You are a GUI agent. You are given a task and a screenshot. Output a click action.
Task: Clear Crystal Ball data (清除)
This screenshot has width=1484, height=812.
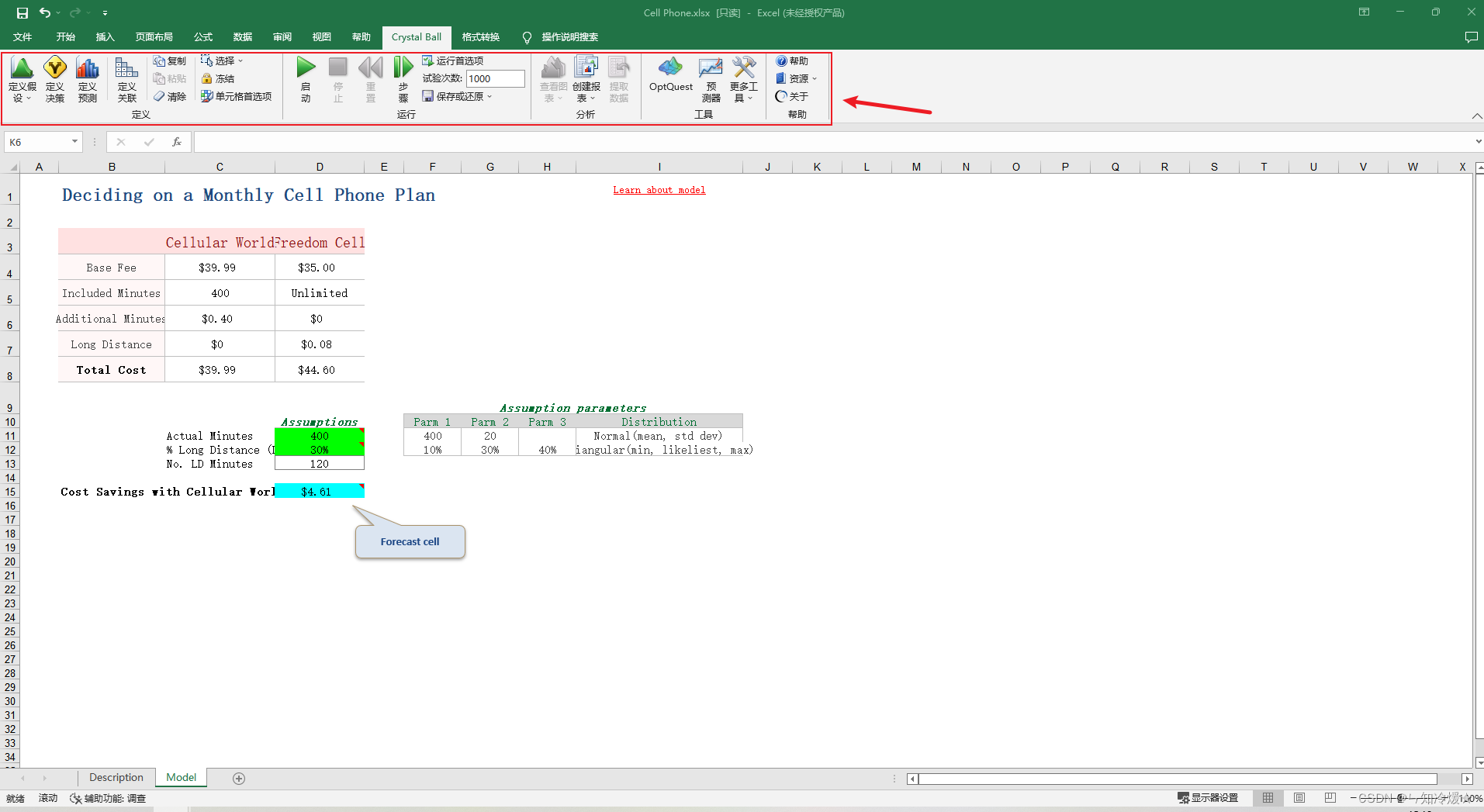click(x=170, y=96)
